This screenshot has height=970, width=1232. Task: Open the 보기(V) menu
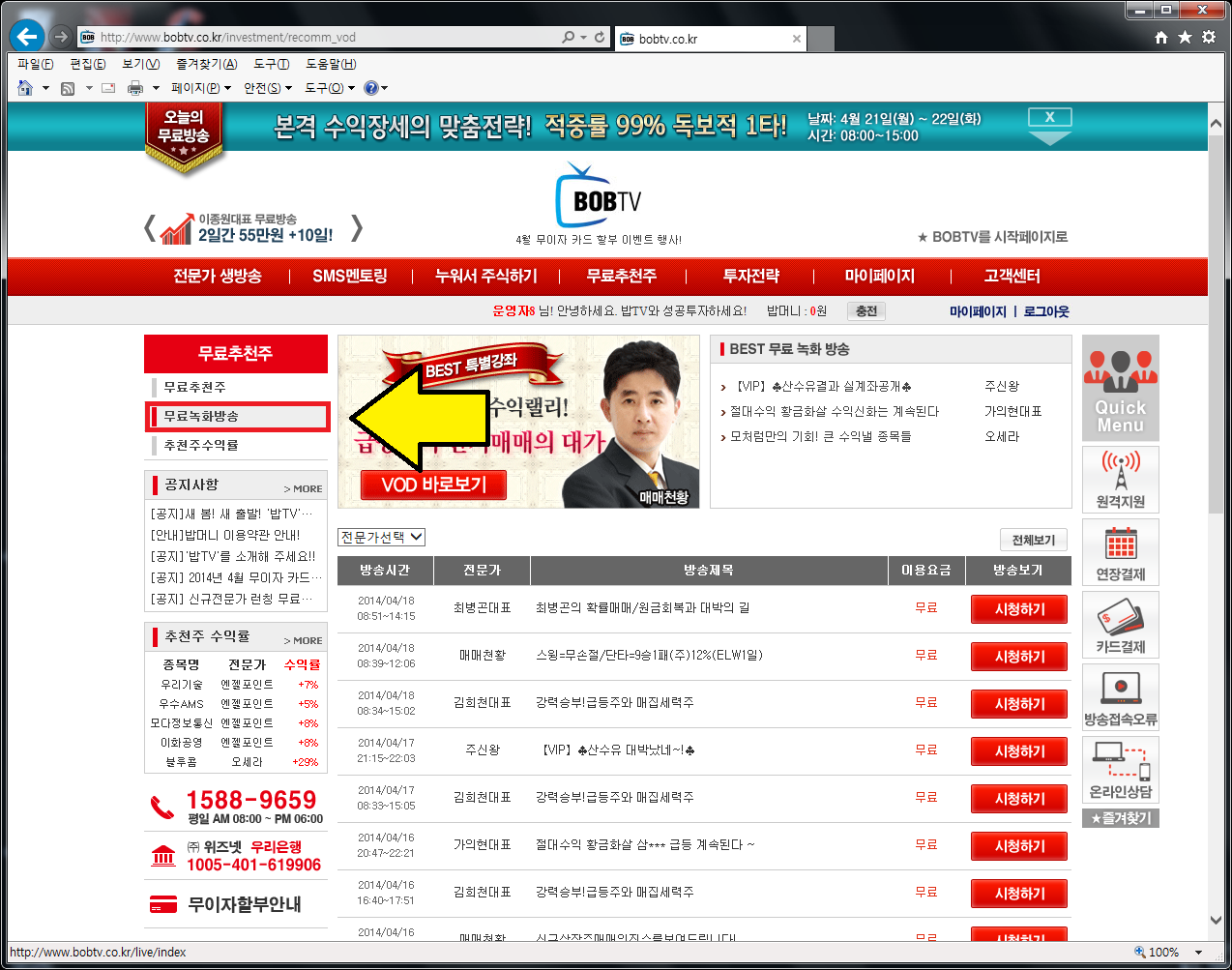point(140,64)
